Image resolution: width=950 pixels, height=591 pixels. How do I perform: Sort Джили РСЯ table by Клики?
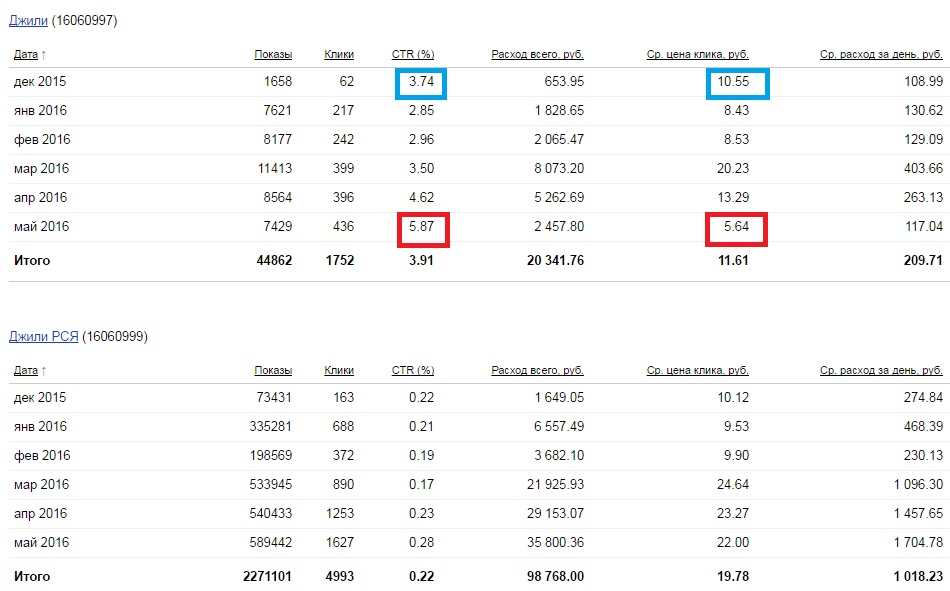pyautogui.click(x=339, y=371)
